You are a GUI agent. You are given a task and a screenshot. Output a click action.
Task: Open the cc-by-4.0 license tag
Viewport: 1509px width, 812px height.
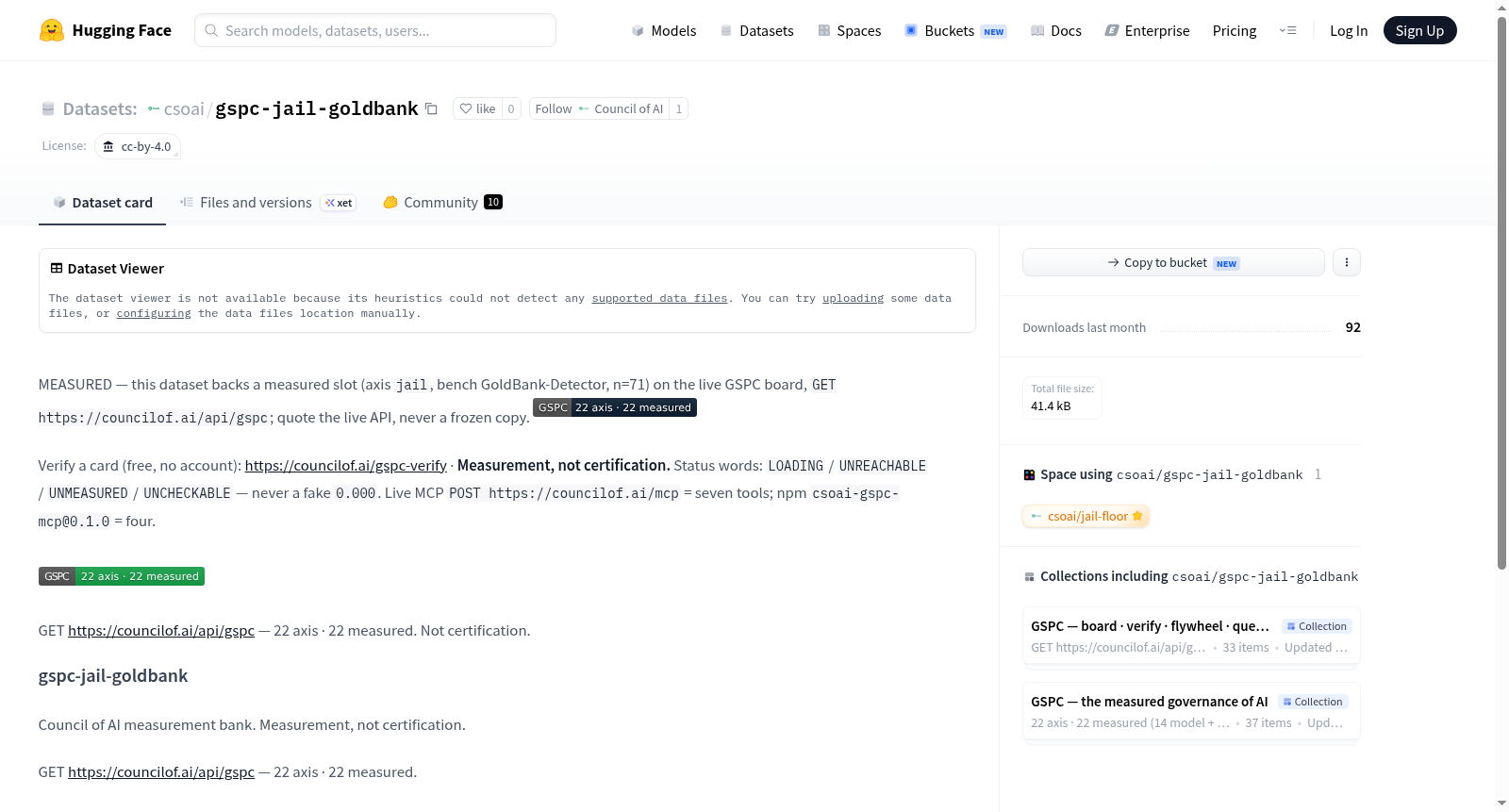pyautogui.click(x=138, y=146)
